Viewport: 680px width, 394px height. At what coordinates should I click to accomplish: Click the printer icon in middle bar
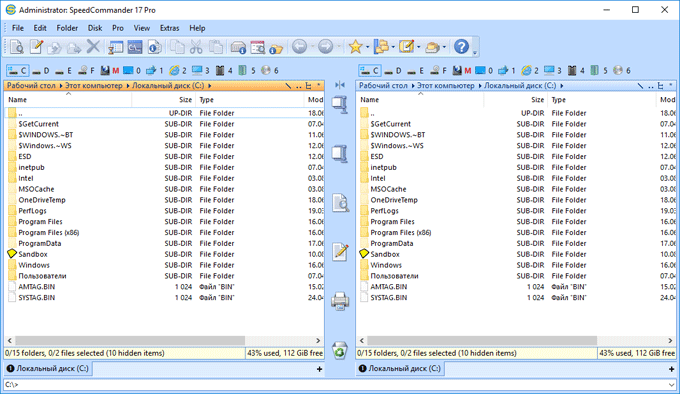[340, 301]
